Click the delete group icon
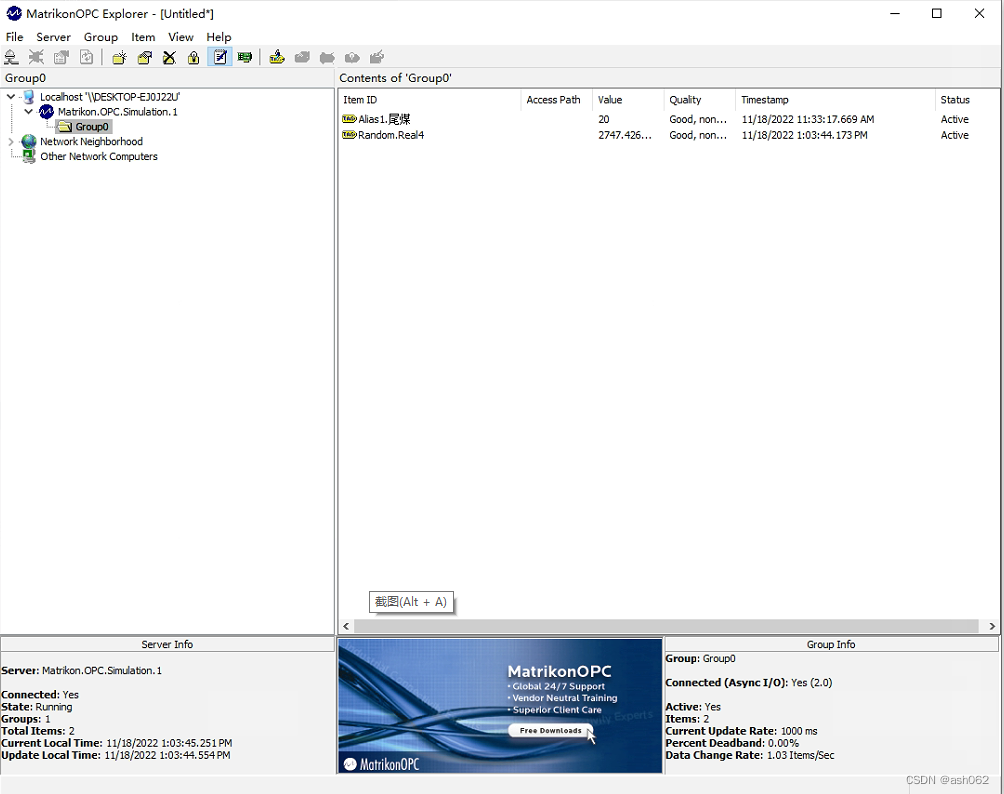The height and width of the screenshot is (794, 1004). click(x=169, y=58)
